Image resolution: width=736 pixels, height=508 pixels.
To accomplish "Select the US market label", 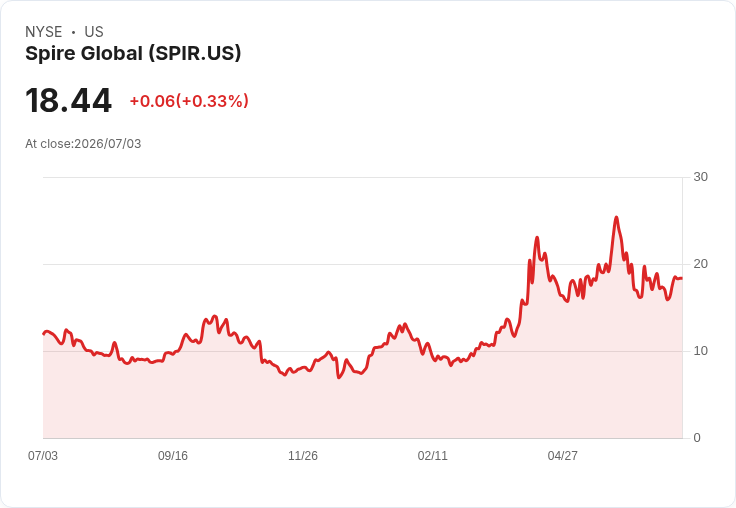I will pyautogui.click(x=94, y=32).
